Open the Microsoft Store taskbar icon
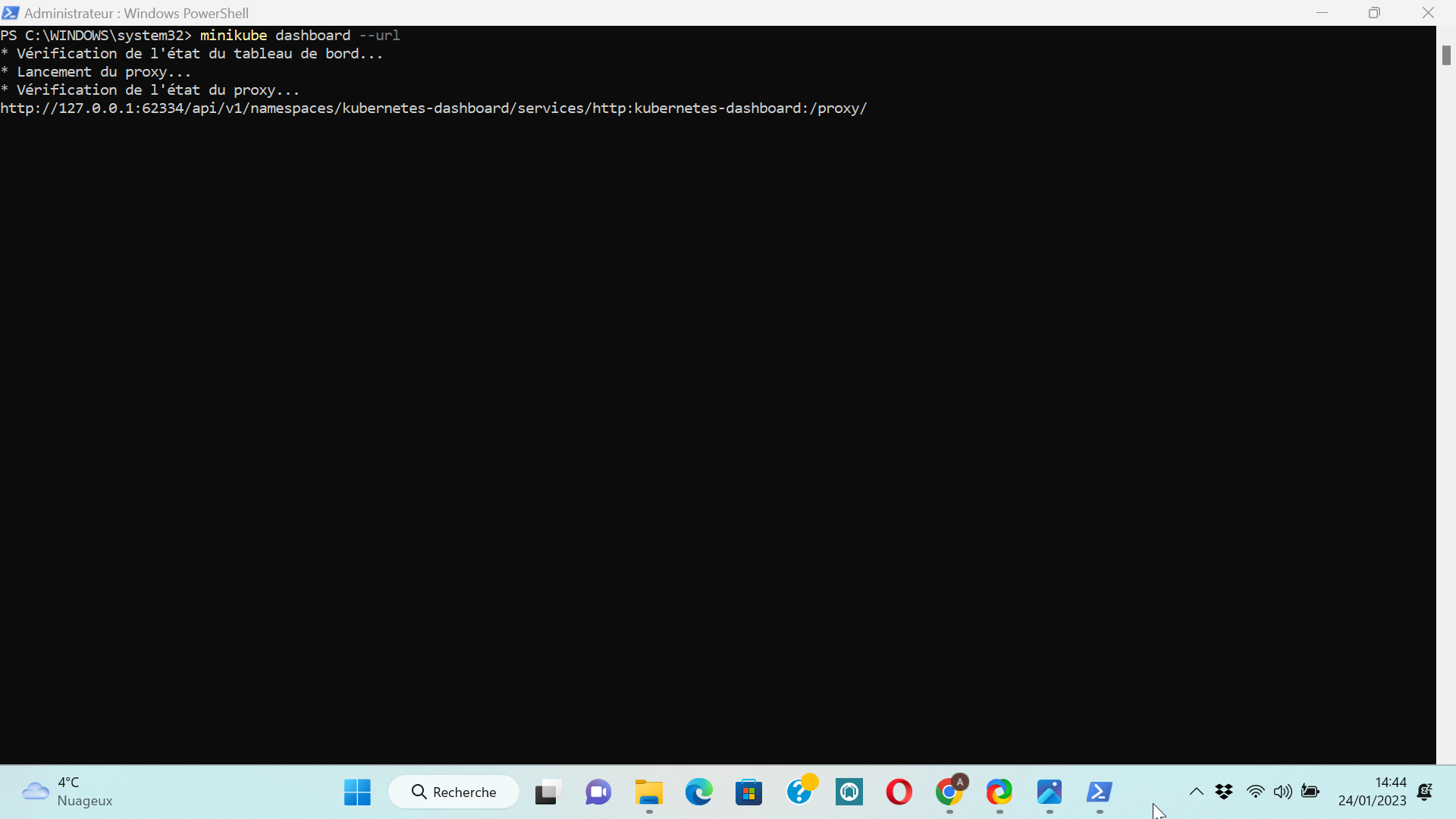 coord(748,792)
